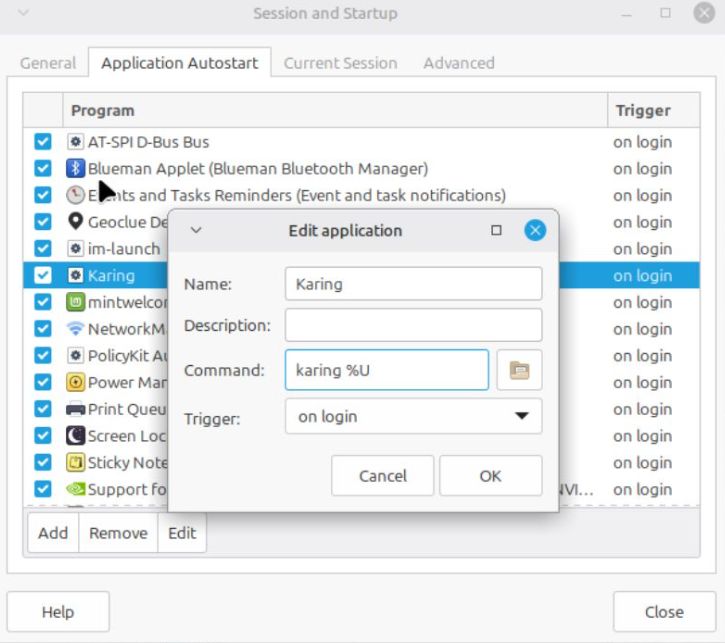The image size is (725, 643).
Task: Toggle the Karing autostart checkbox
Action: coord(43,275)
